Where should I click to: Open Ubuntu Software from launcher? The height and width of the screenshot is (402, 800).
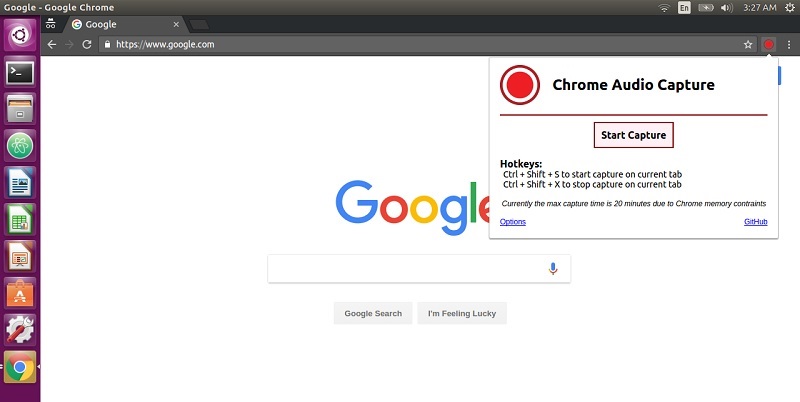[20, 293]
